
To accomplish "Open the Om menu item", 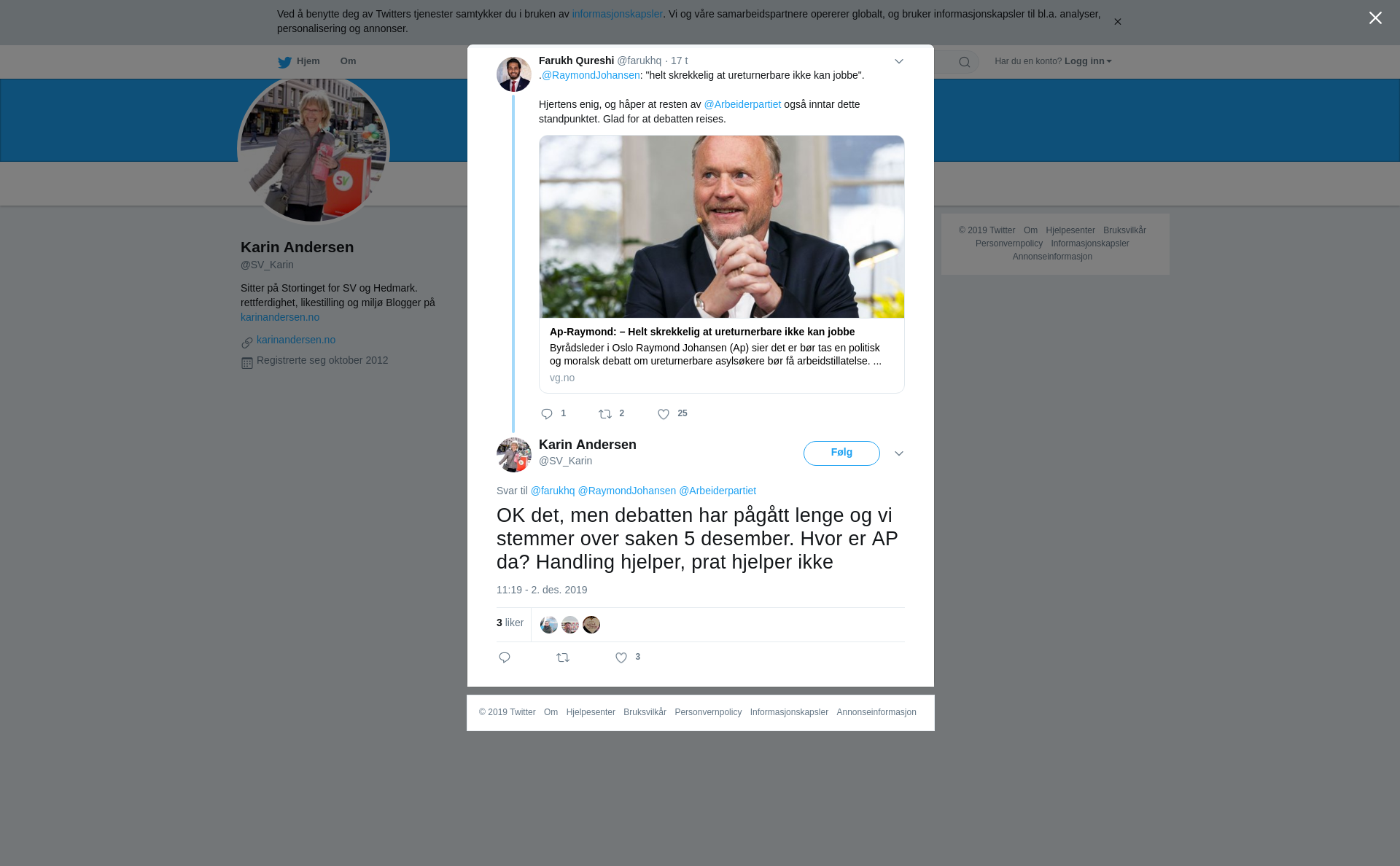I will [349, 61].
